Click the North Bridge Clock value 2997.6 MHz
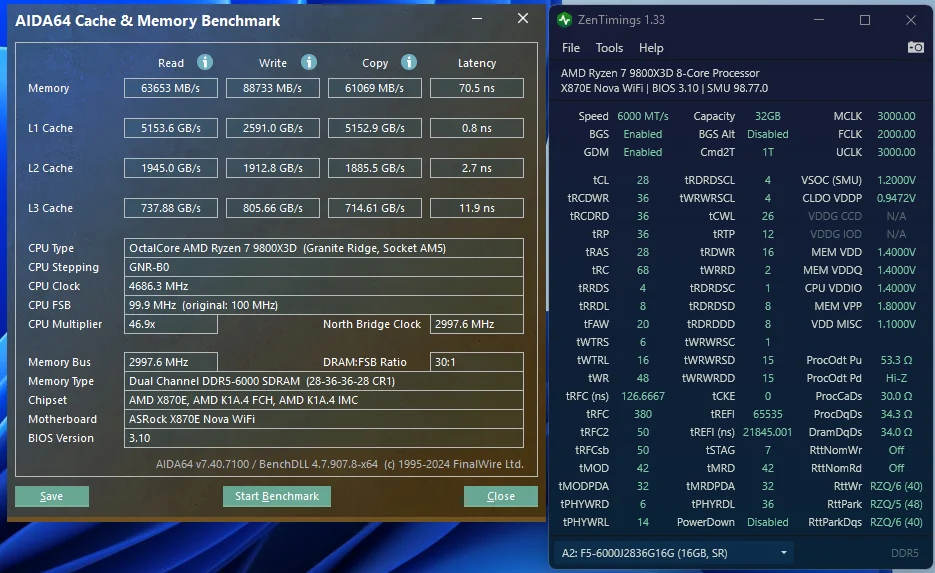This screenshot has width=935, height=573. pos(477,324)
